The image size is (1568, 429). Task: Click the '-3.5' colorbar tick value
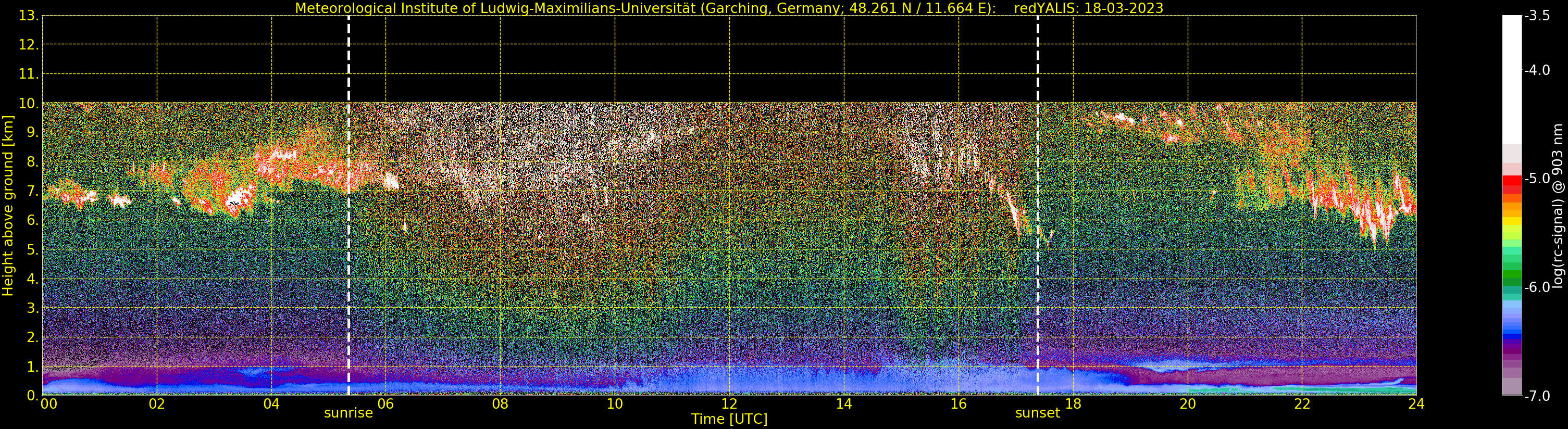tap(1537, 16)
